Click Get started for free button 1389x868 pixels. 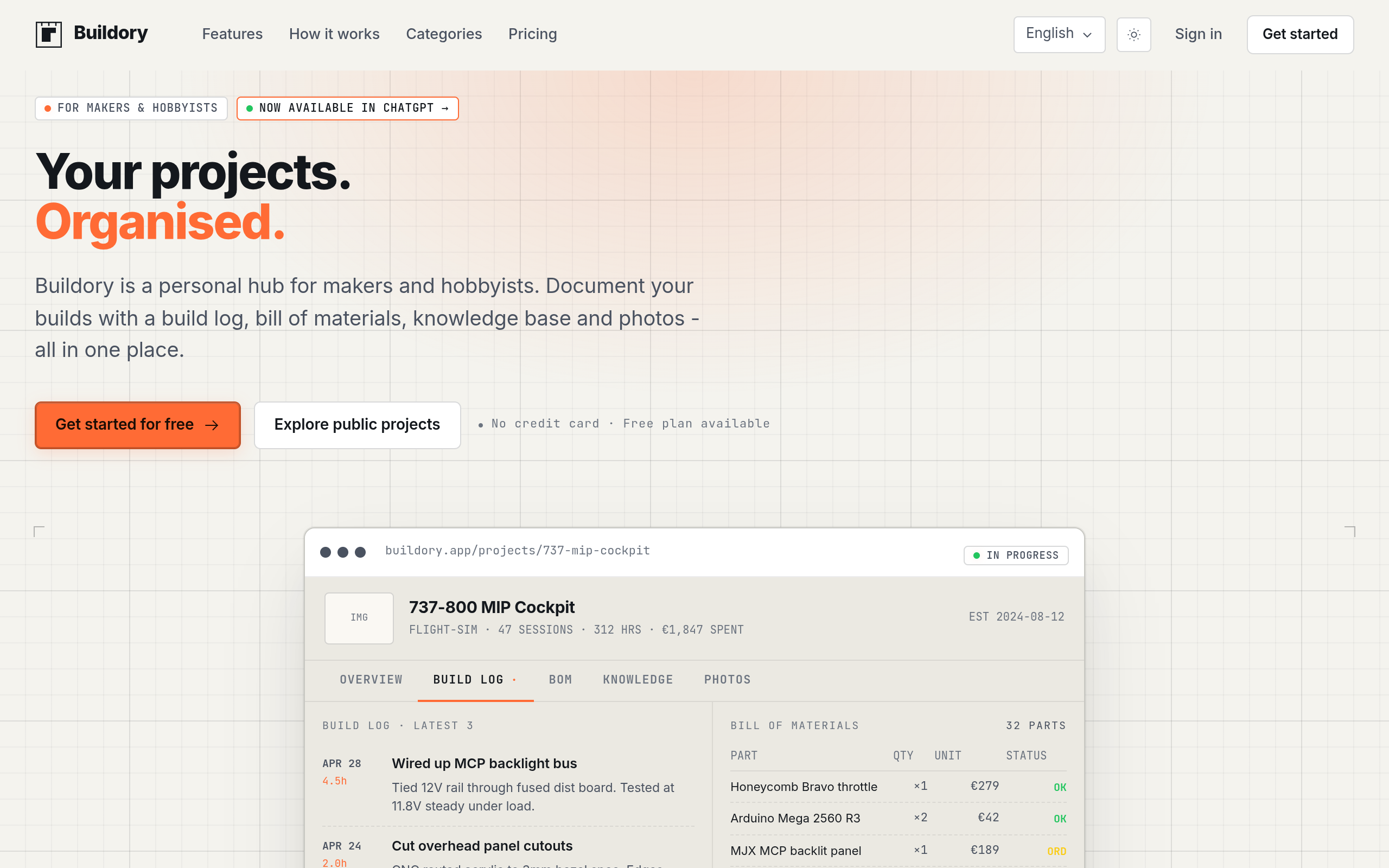coord(138,425)
